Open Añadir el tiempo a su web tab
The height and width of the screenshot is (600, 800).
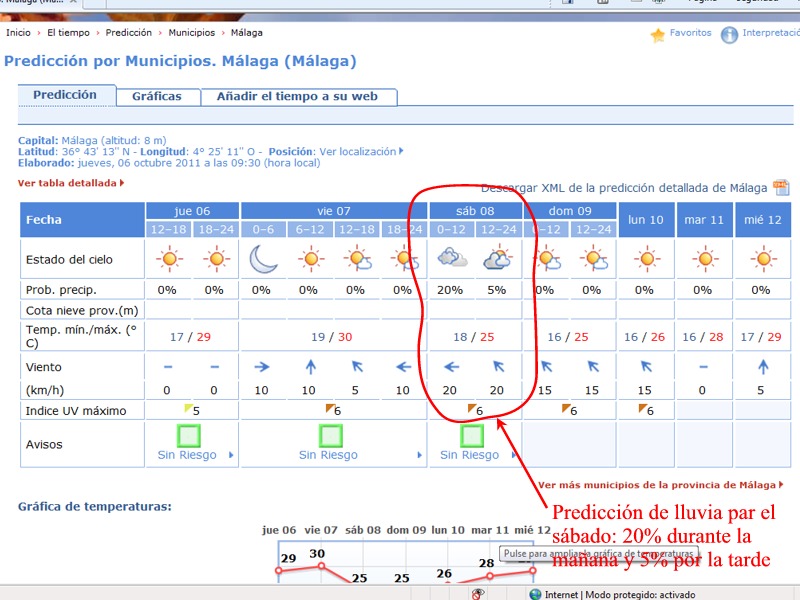(298, 97)
